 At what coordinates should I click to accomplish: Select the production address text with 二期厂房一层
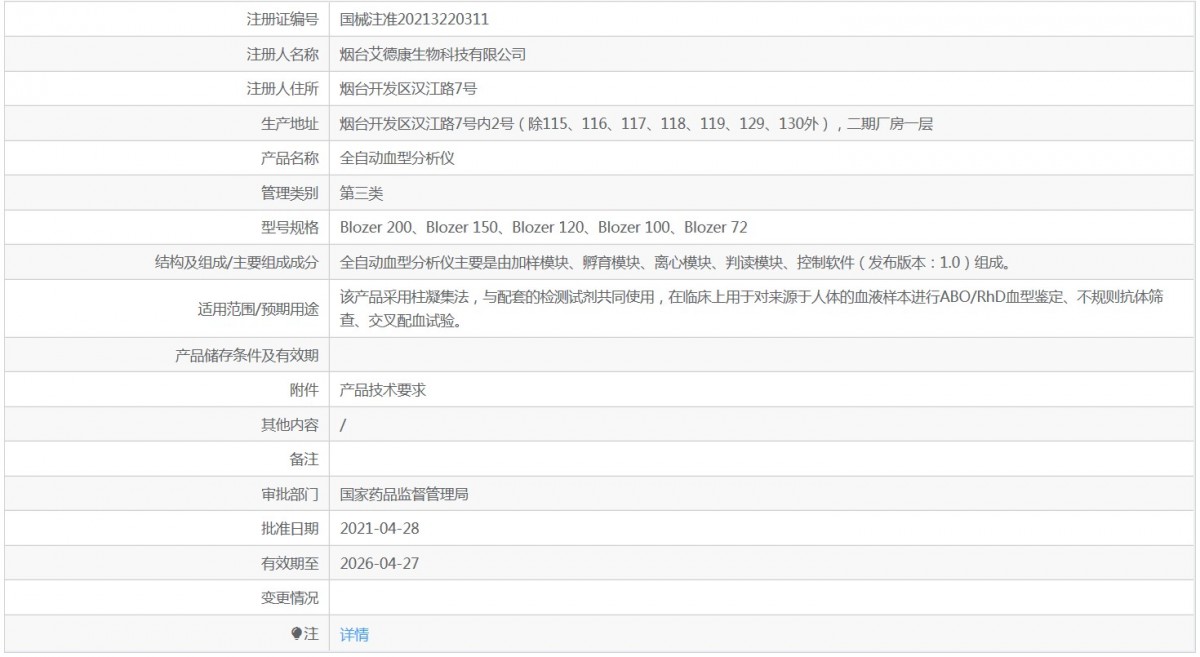click(x=637, y=124)
